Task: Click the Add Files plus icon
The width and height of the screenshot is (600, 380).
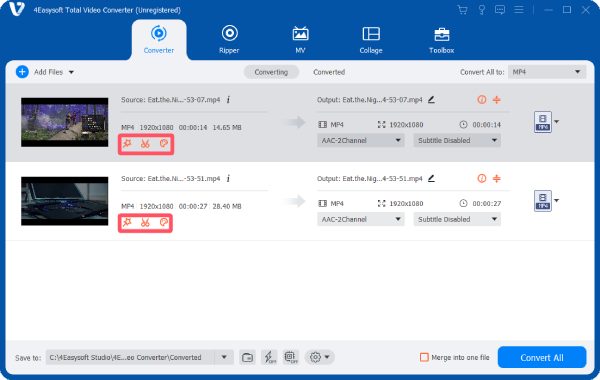Action: pyautogui.click(x=22, y=72)
